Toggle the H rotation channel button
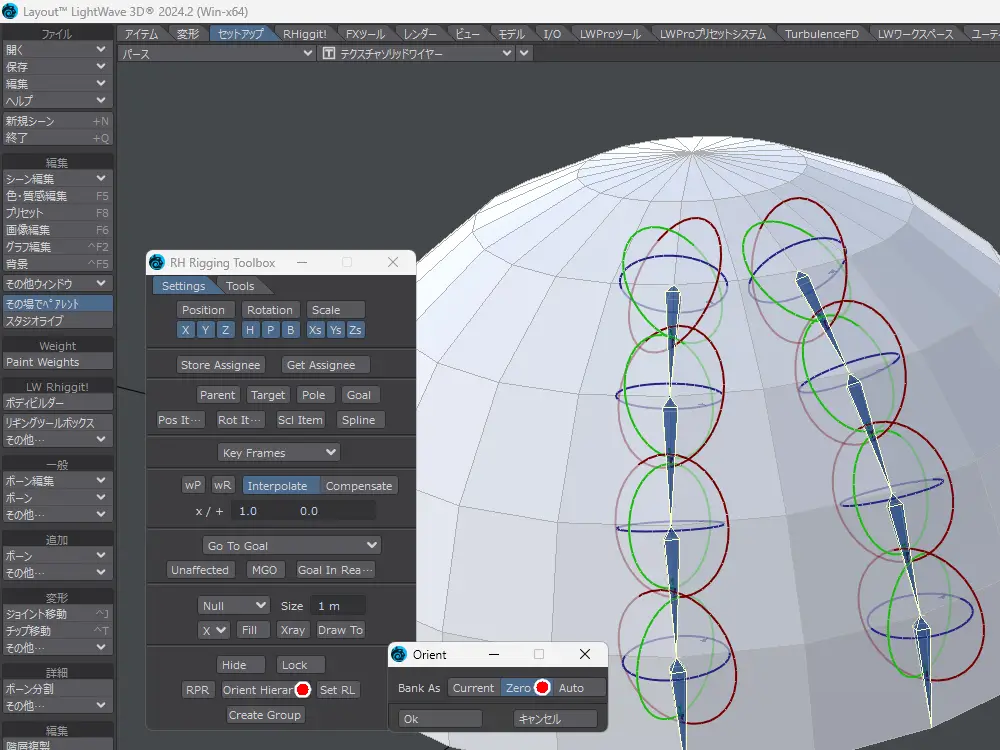The height and width of the screenshot is (750, 1000). (x=250, y=330)
